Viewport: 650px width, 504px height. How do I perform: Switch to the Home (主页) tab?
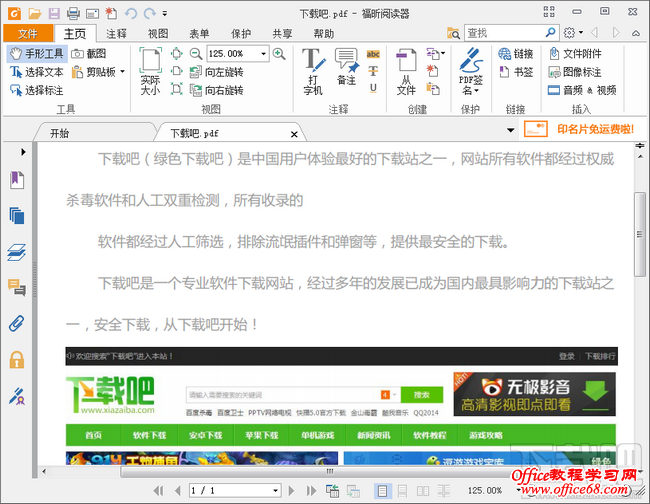click(75, 34)
